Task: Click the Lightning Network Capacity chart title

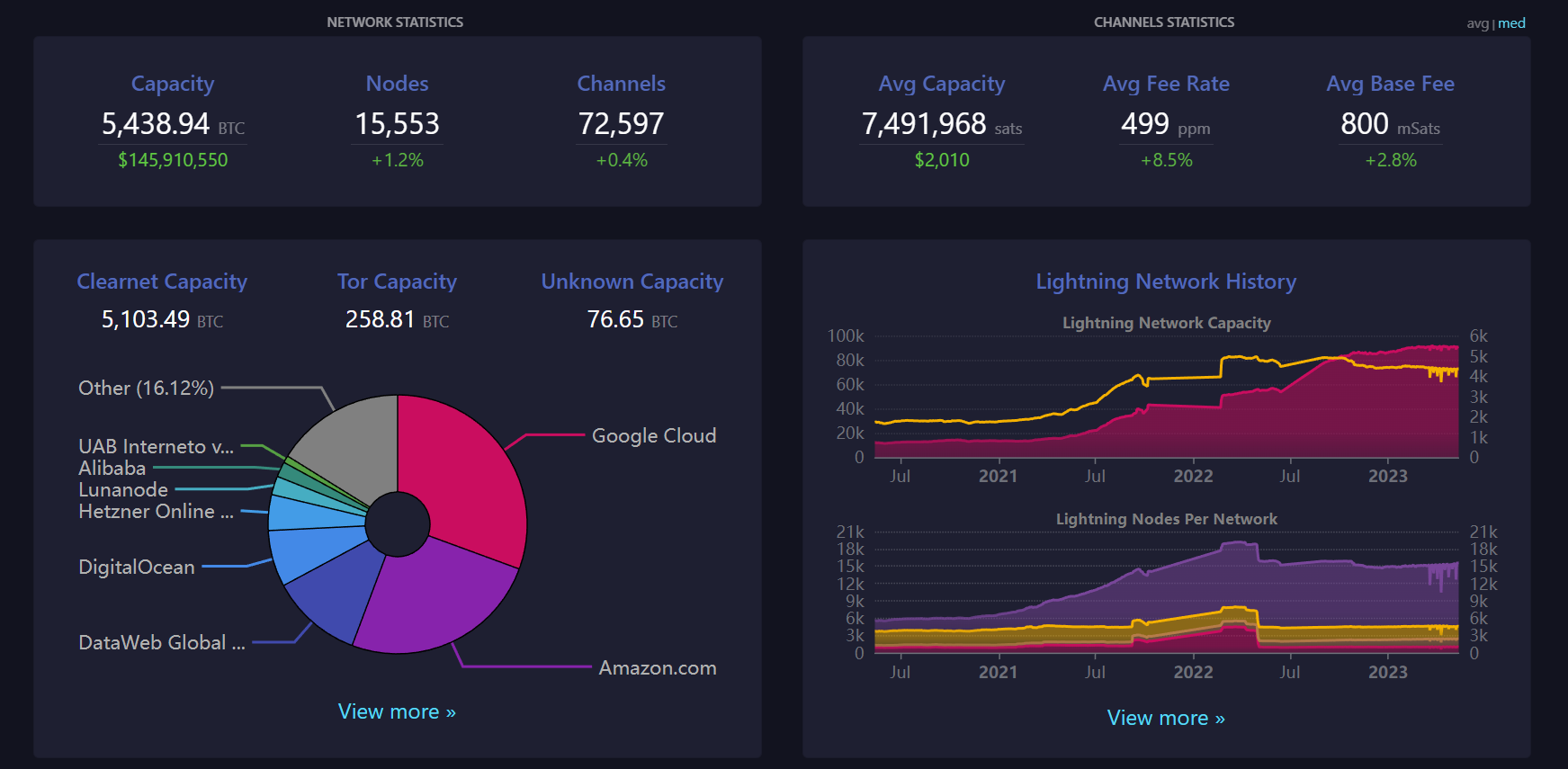Action: point(1166,323)
